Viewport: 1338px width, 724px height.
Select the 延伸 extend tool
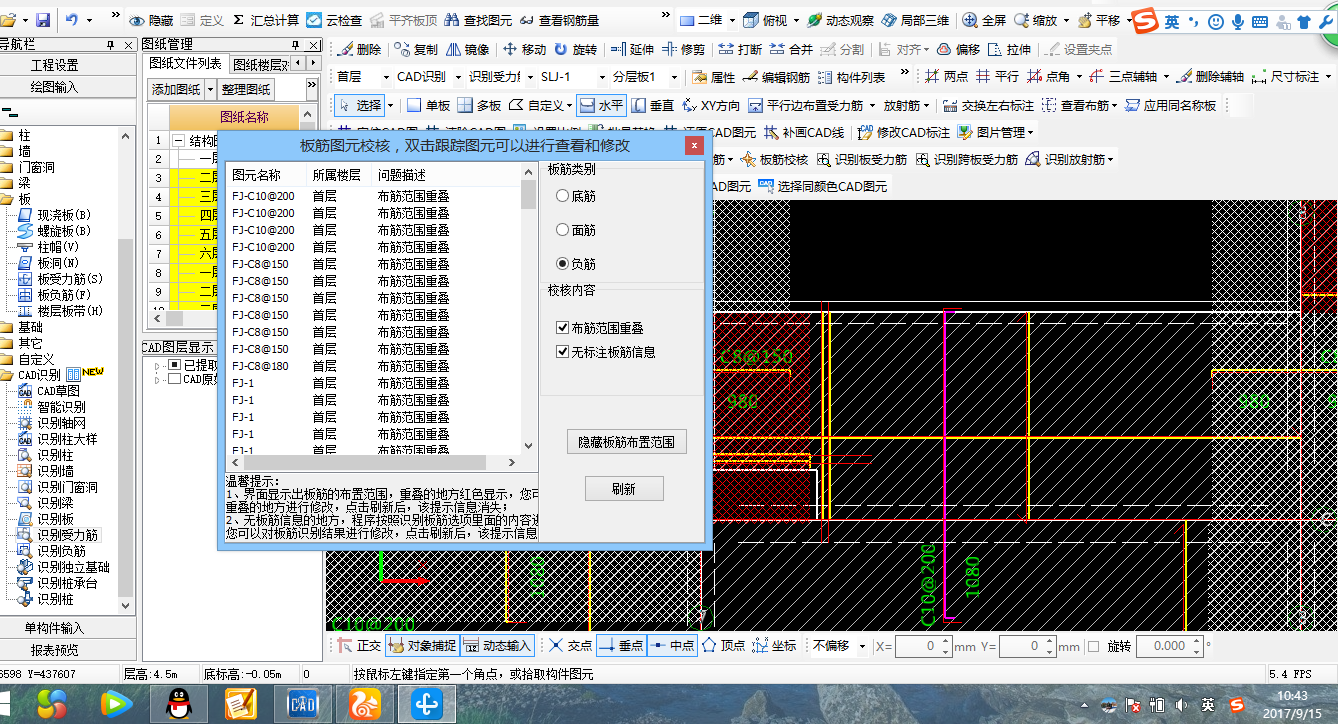pos(631,49)
